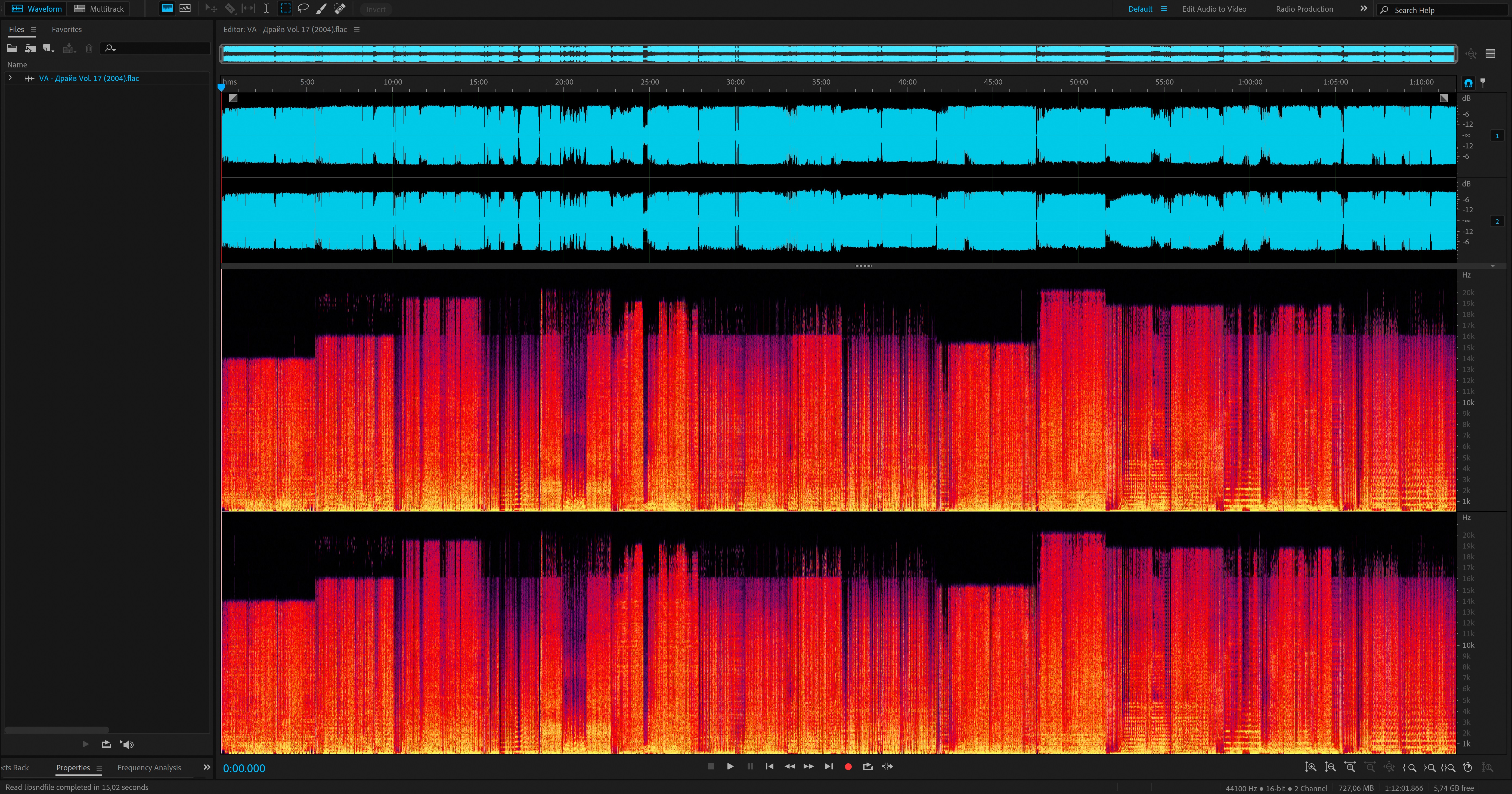
Task: Select the Lasso Selection tool
Action: [x=303, y=9]
